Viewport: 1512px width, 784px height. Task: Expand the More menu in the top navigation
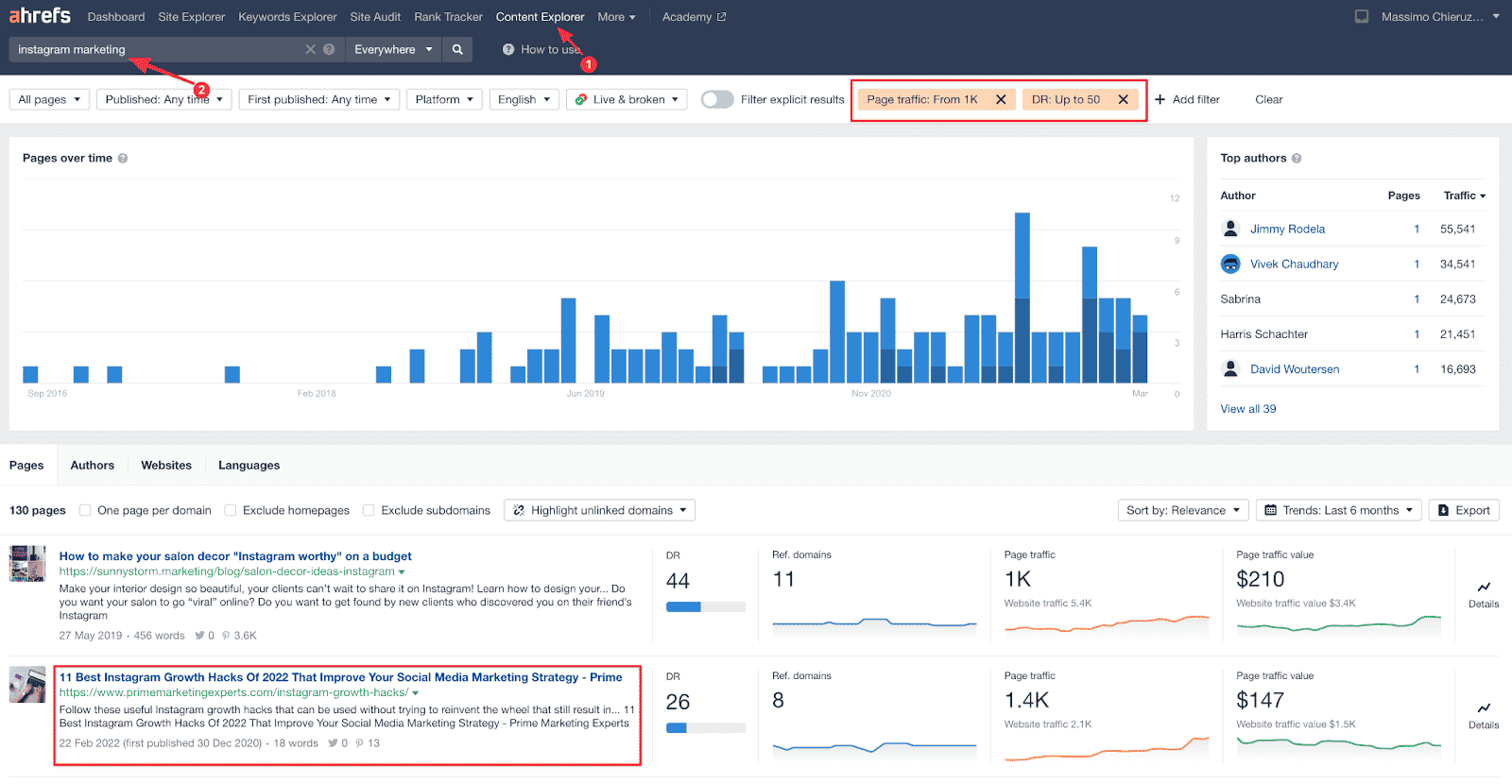616,17
